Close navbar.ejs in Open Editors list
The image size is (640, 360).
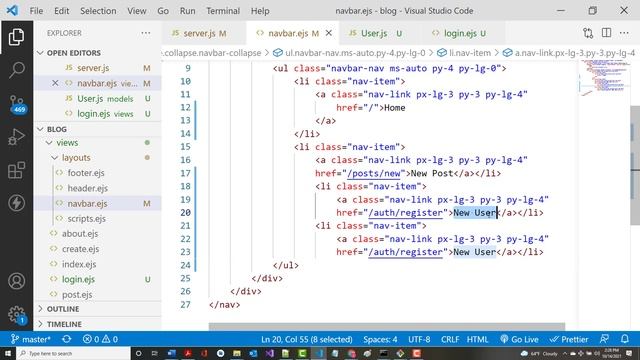[x=55, y=83]
